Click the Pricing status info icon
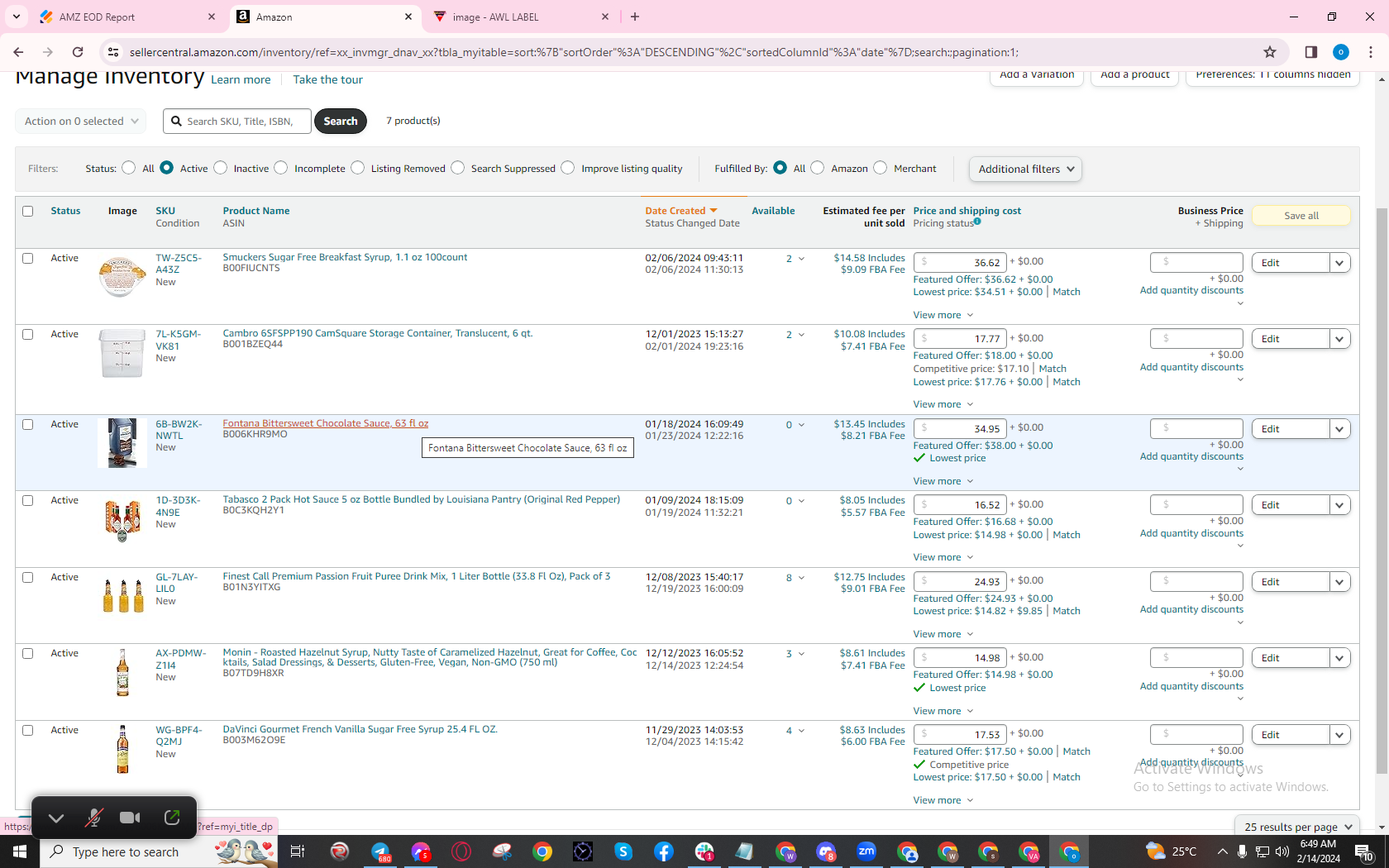The height and width of the screenshot is (868, 1389). (977, 222)
